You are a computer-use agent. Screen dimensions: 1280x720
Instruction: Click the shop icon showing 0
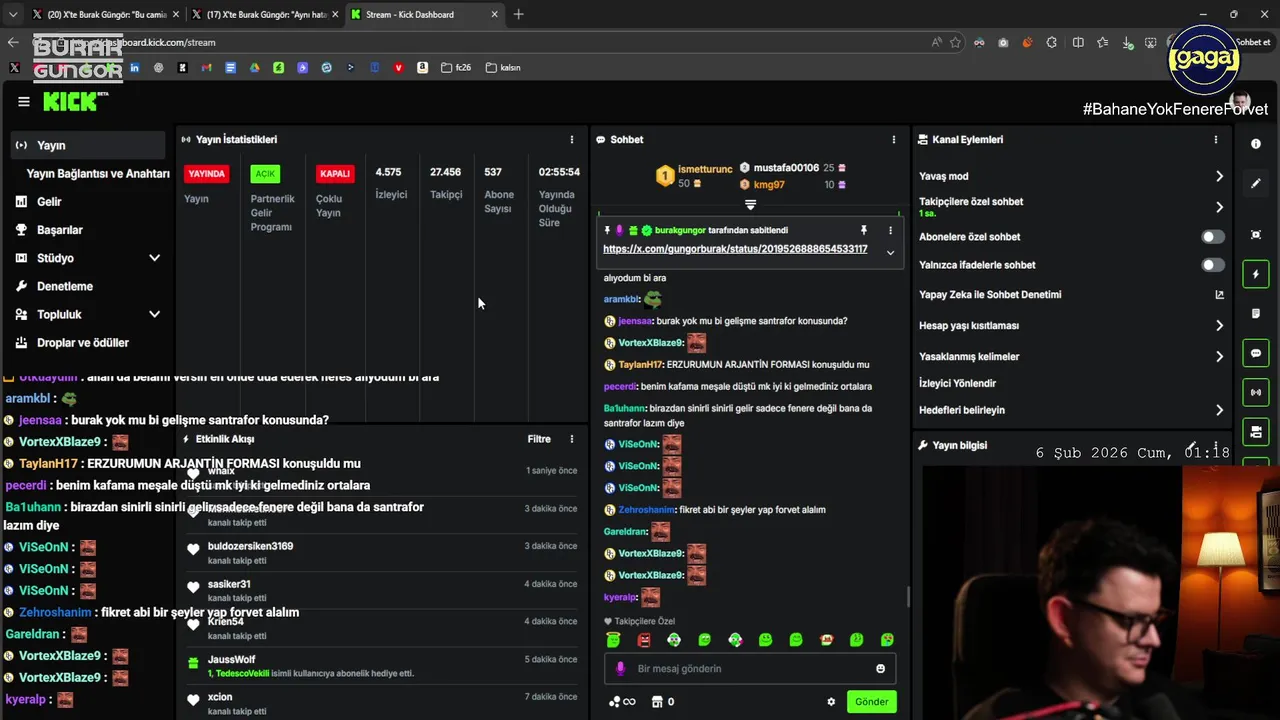tap(663, 702)
